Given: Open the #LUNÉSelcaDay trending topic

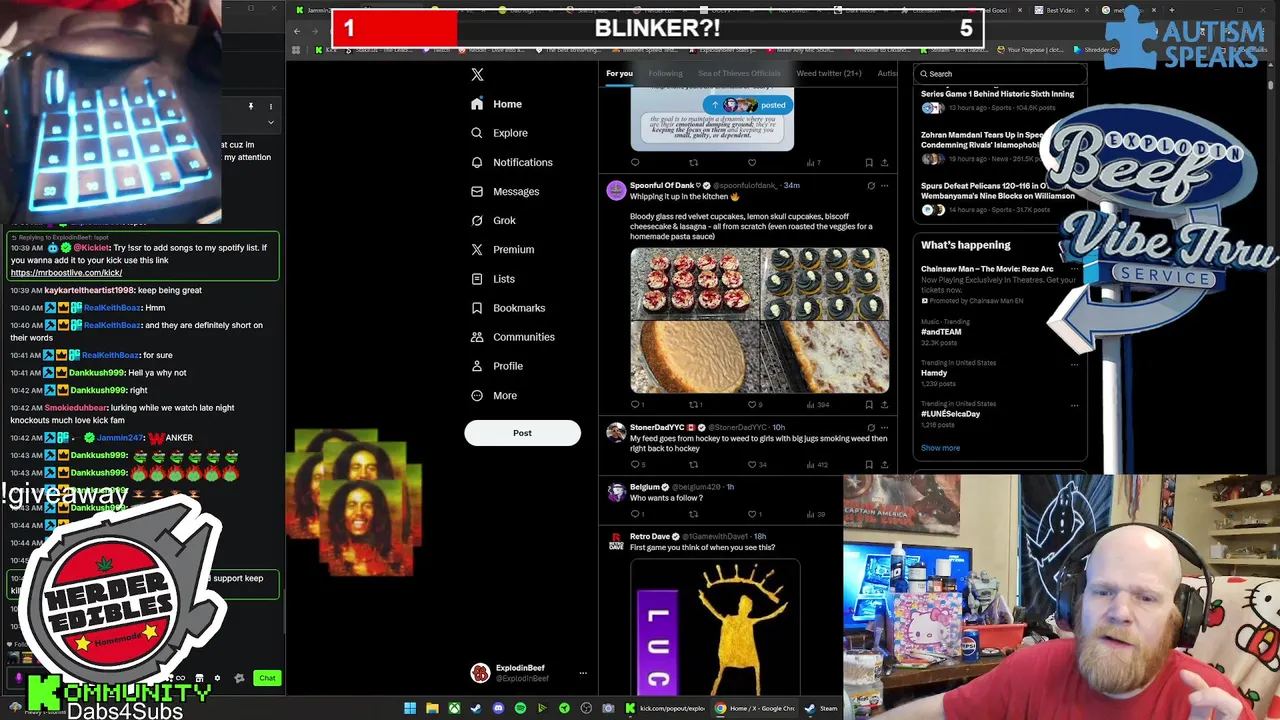Looking at the screenshot, I should pyautogui.click(x=950, y=414).
